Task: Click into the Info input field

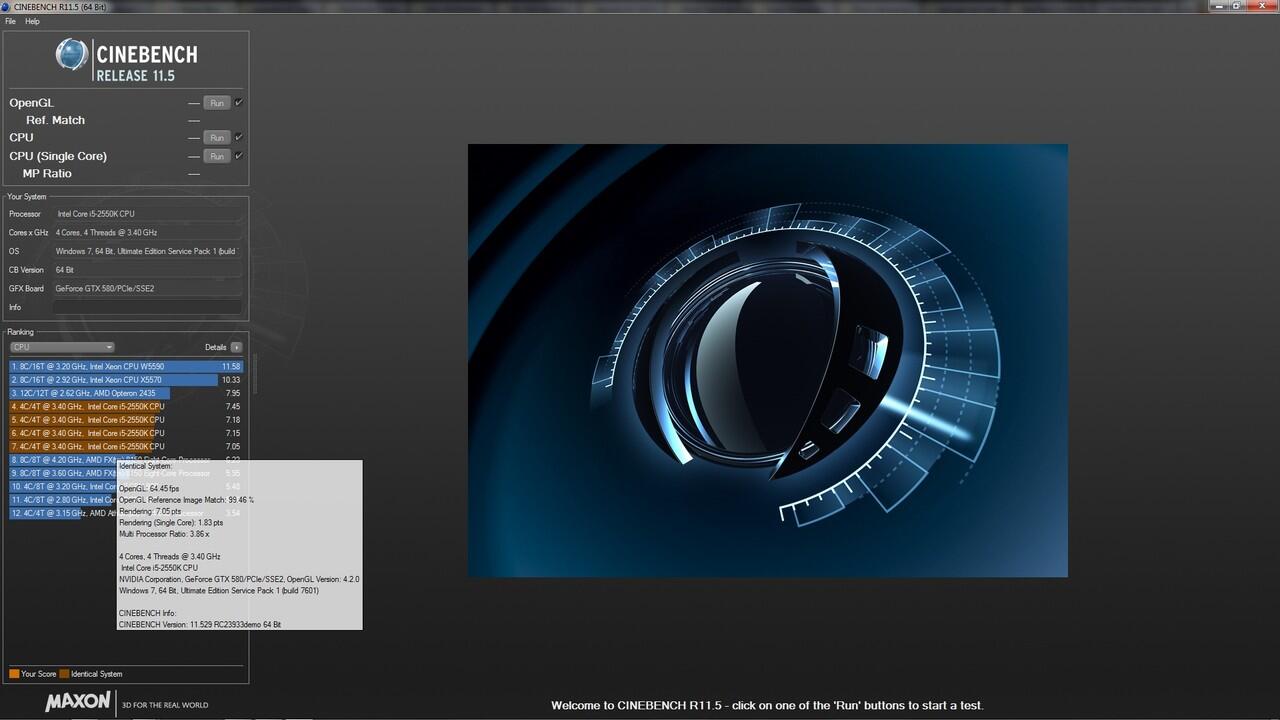Action: [148, 307]
